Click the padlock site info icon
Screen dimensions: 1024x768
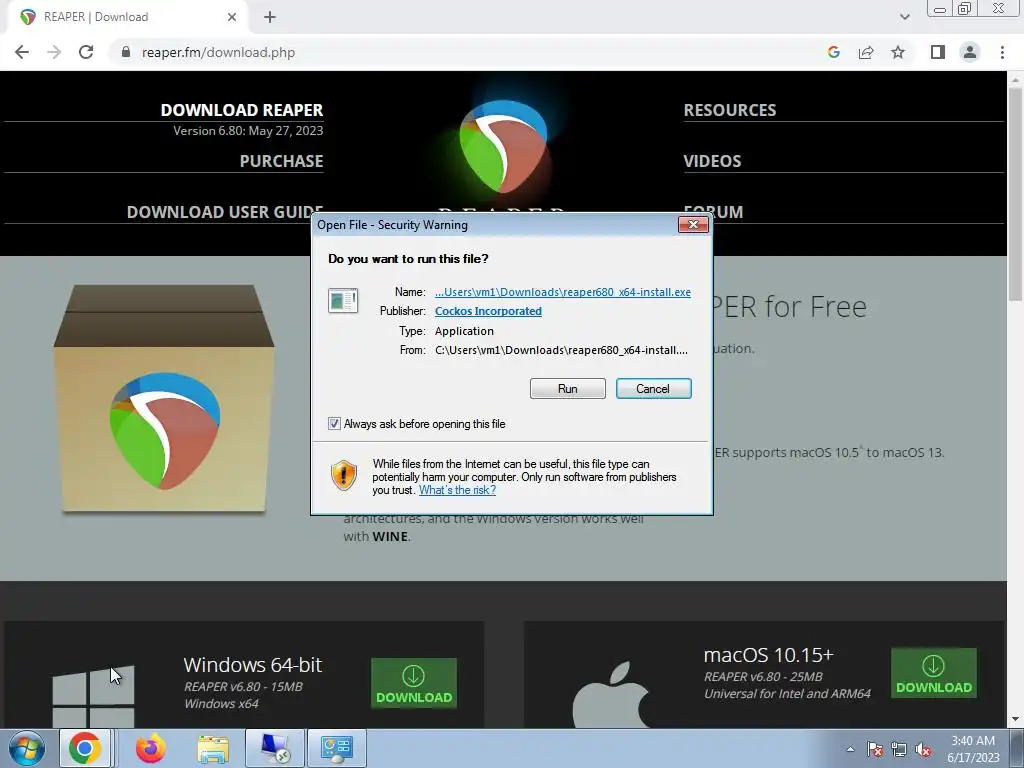(126, 52)
